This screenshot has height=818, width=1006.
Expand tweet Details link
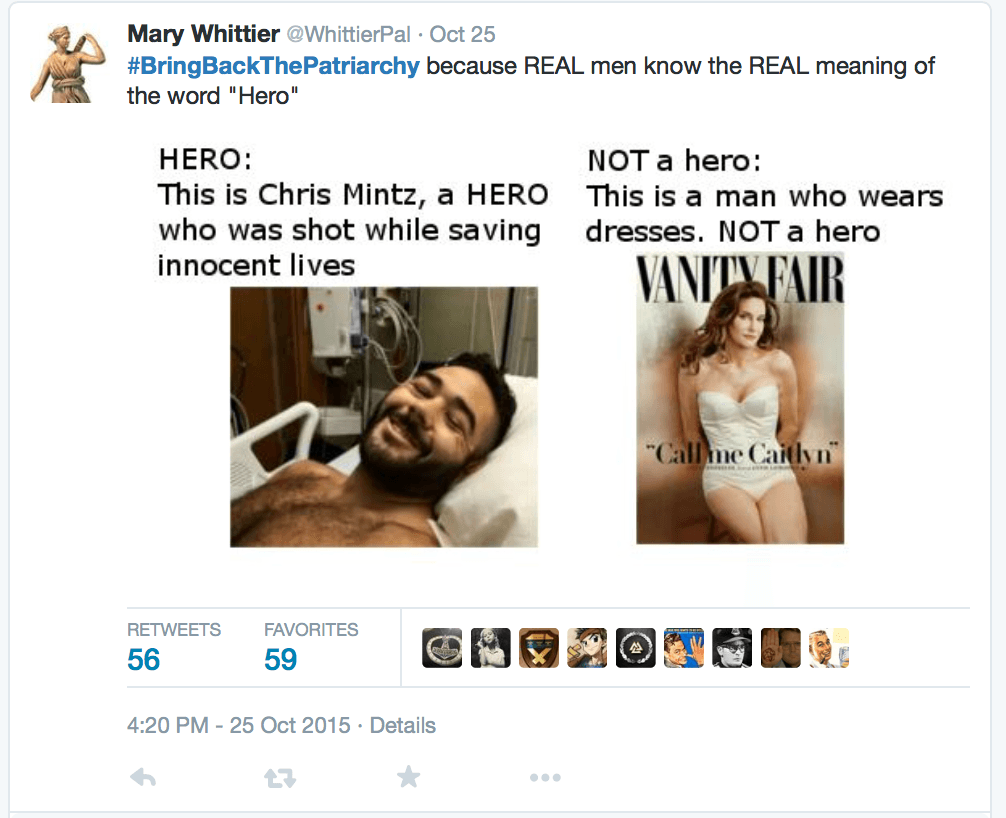tap(402, 725)
